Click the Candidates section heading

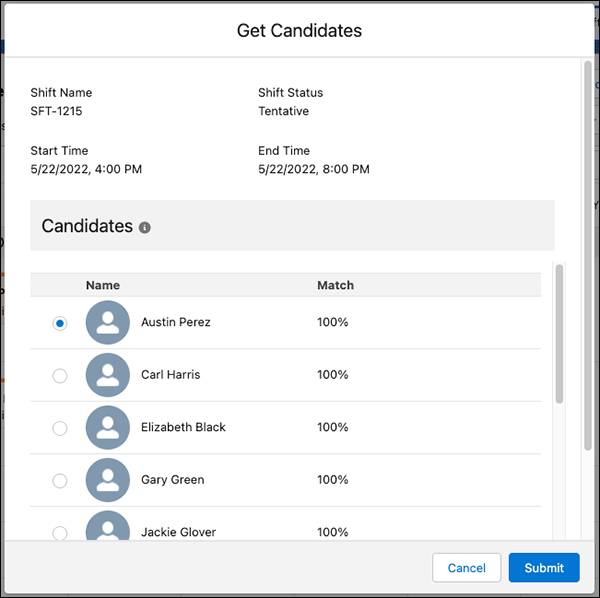87,226
